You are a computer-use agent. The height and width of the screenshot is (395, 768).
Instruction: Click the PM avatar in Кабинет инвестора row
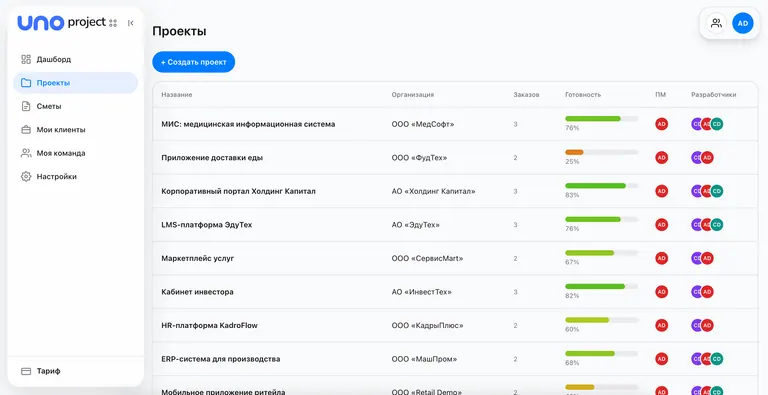pyautogui.click(x=662, y=292)
